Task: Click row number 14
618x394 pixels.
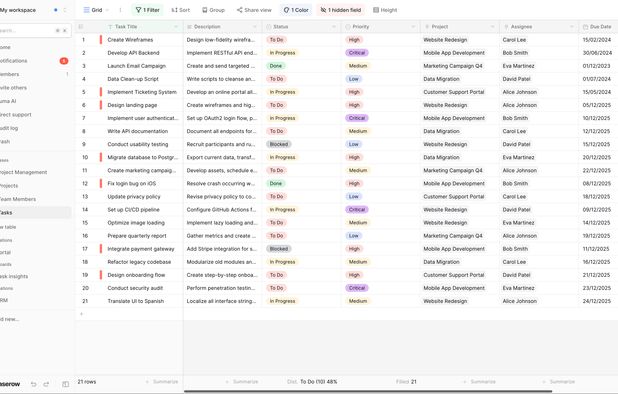Action: click(85, 210)
